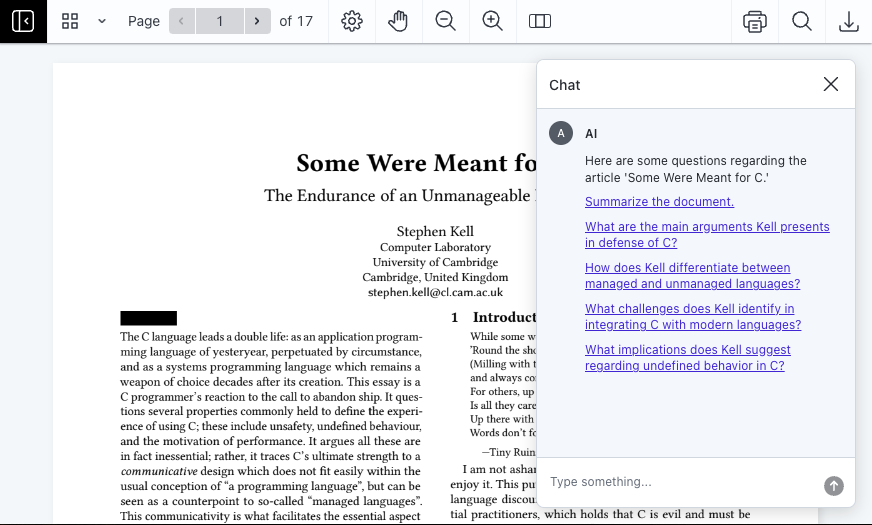Open the thumbnail grid view

coord(70,21)
